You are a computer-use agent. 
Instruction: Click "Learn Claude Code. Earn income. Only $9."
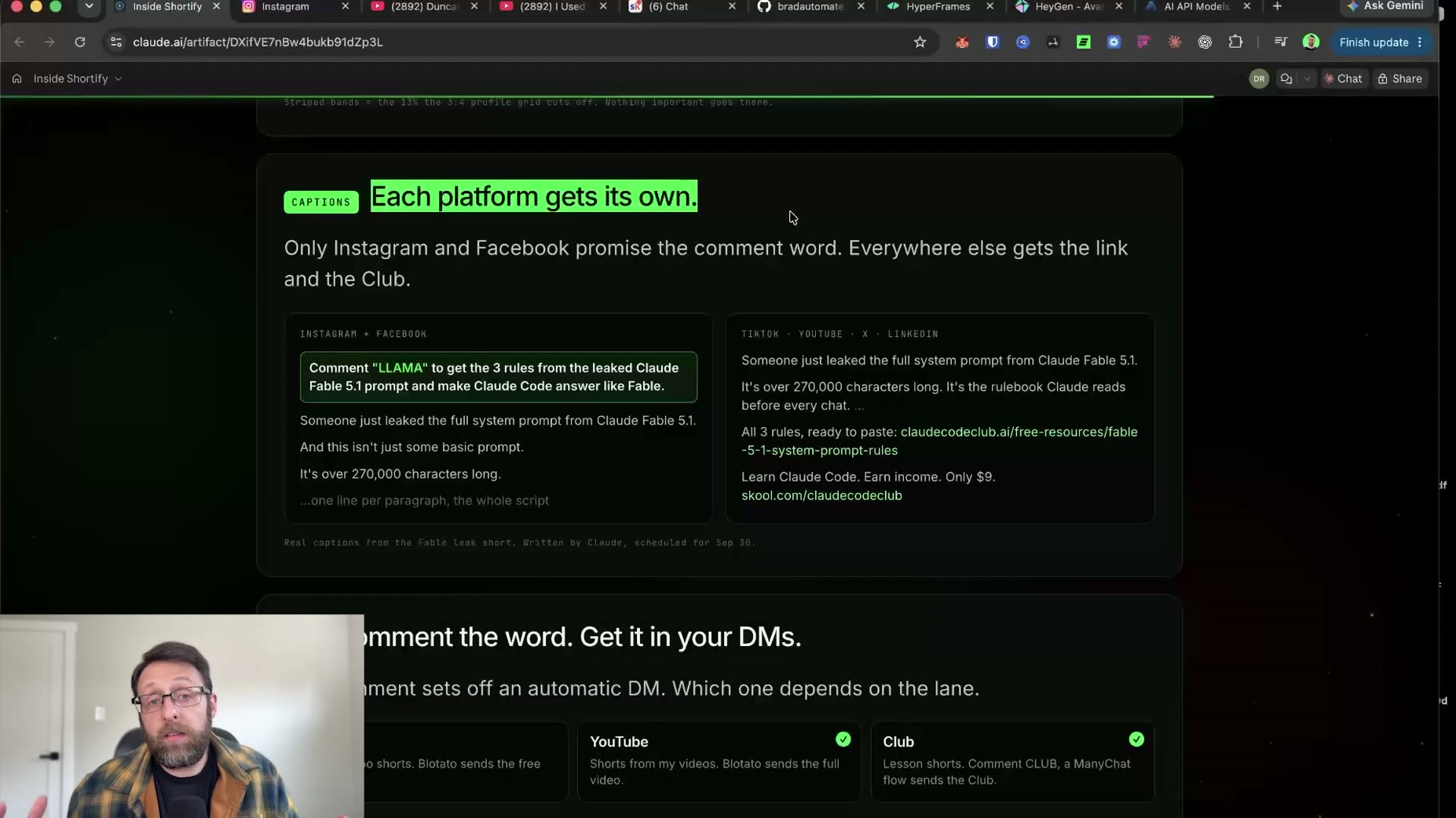coord(868,477)
